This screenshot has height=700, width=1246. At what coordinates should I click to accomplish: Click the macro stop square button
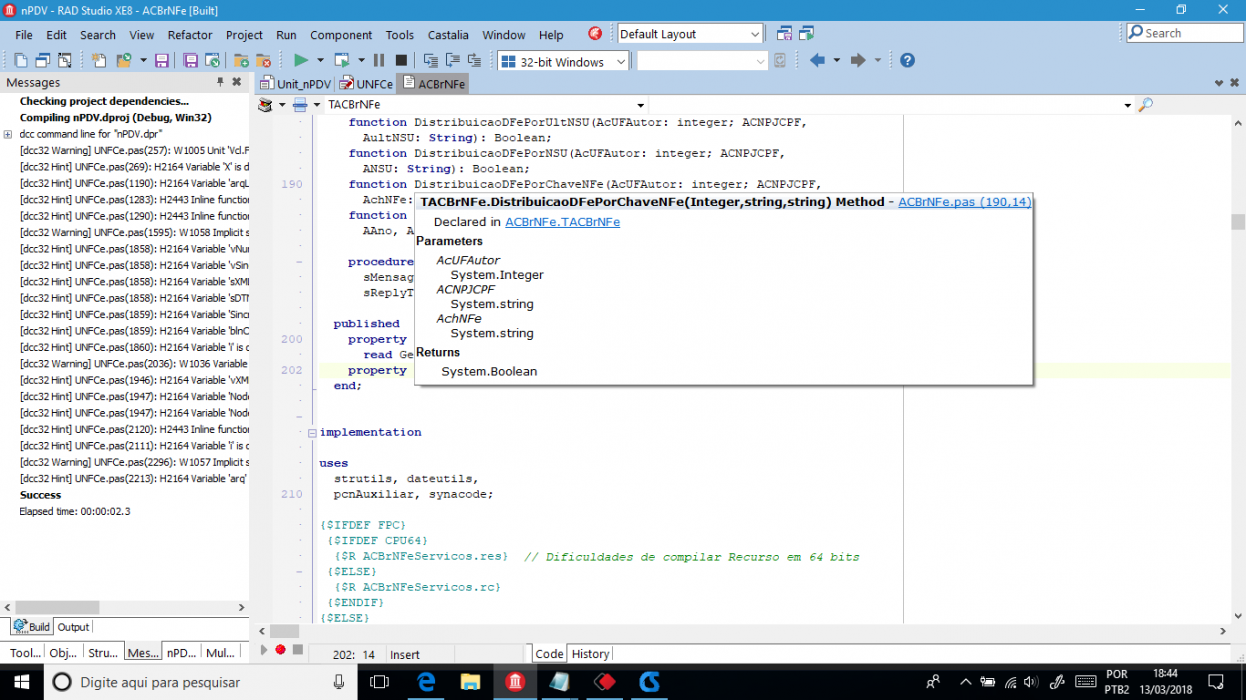(x=297, y=650)
